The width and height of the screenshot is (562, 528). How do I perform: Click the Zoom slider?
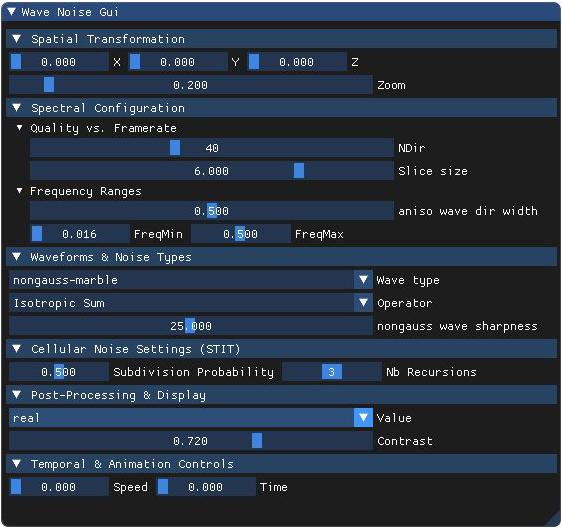click(191, 85)
